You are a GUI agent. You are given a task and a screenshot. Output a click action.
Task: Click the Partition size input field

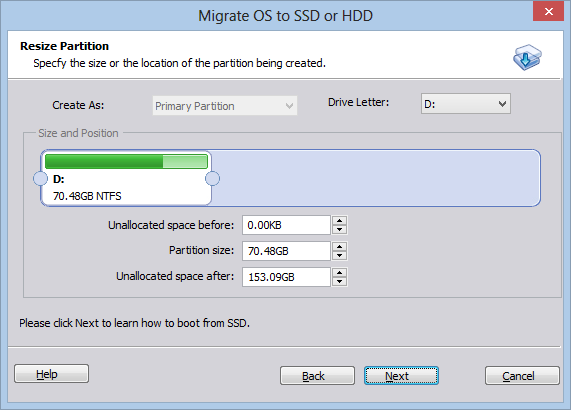(x=286, y=251)
